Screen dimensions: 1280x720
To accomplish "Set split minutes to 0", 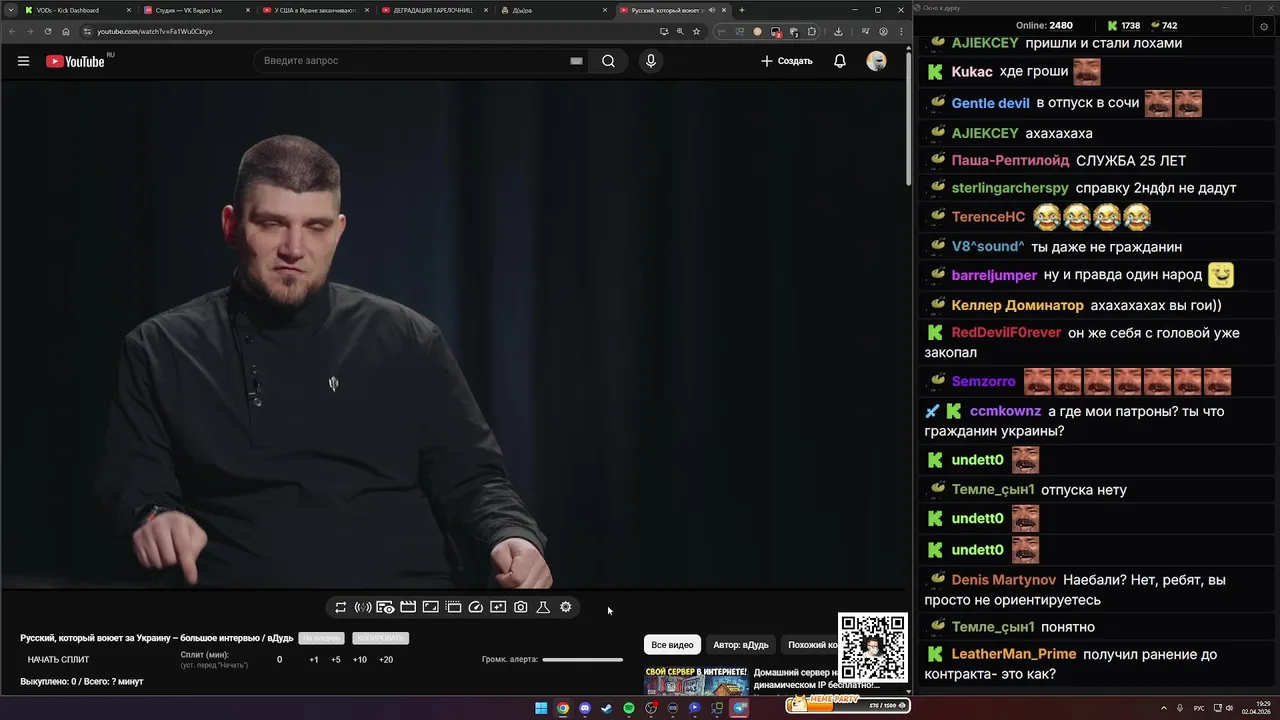I will point(279,660).
